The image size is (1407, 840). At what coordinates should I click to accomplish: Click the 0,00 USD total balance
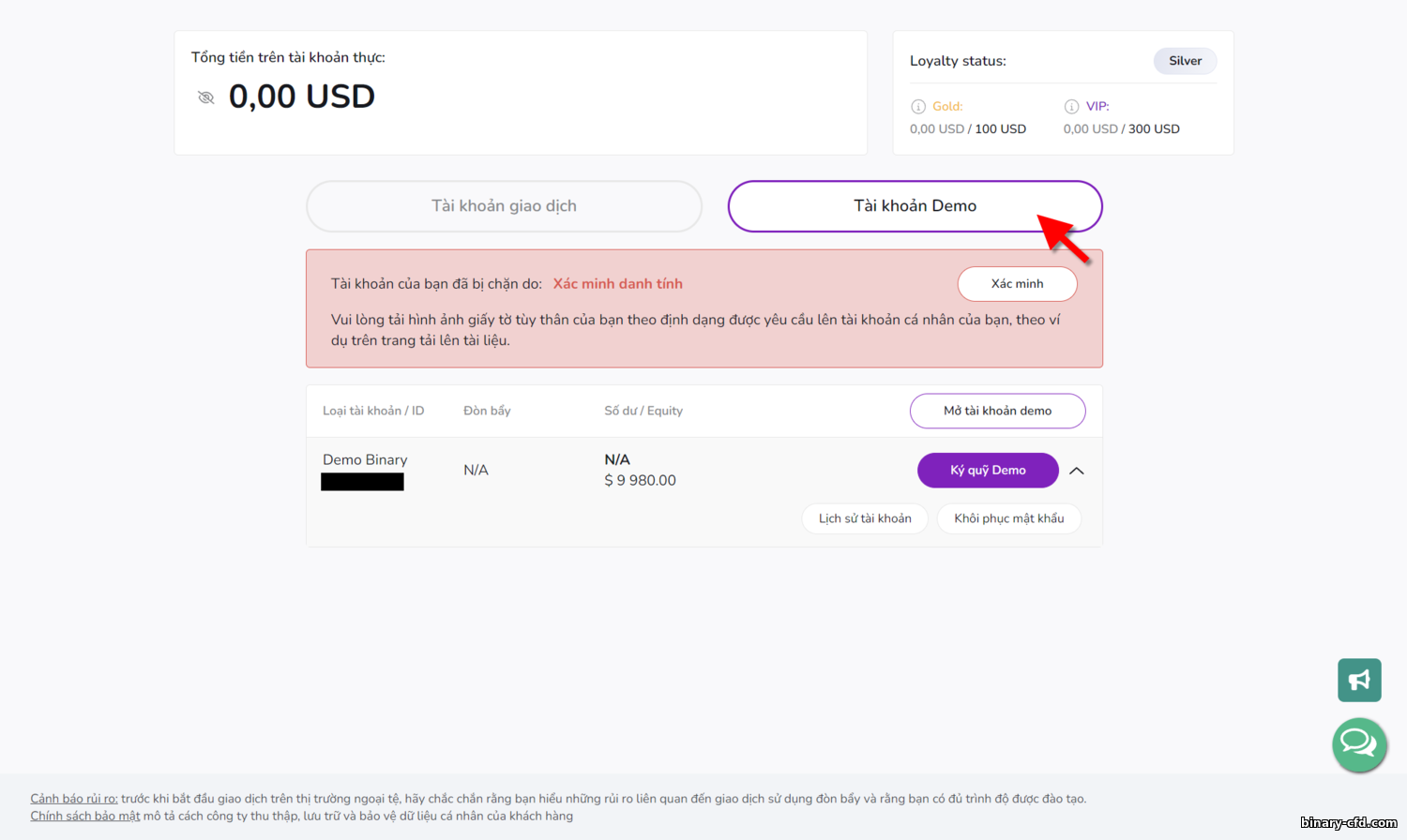click(302, 97)
